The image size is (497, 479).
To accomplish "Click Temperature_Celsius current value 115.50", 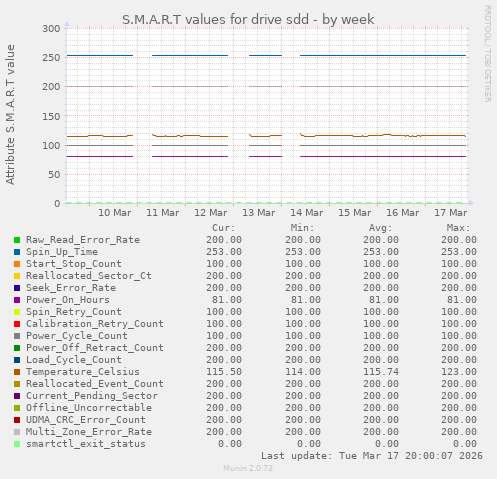I will 224,372.
